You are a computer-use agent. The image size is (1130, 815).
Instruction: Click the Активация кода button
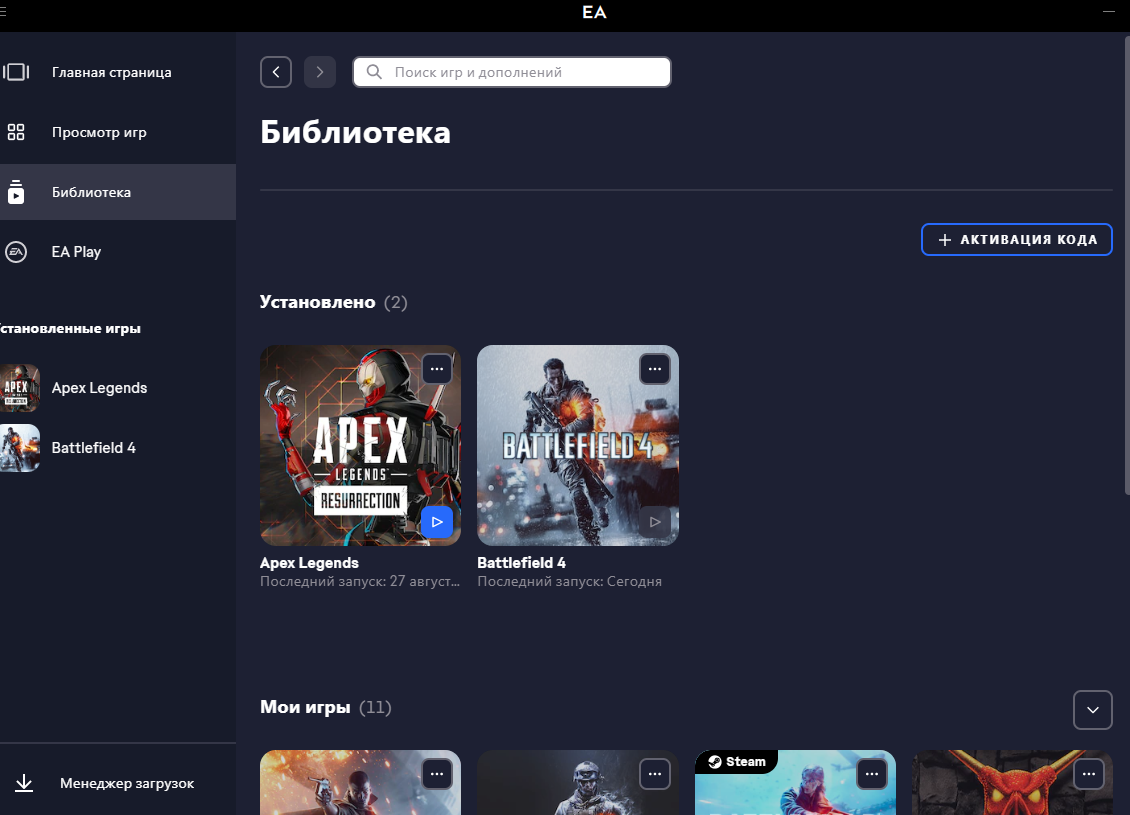pyautogui.click(x=1017, y=239)
